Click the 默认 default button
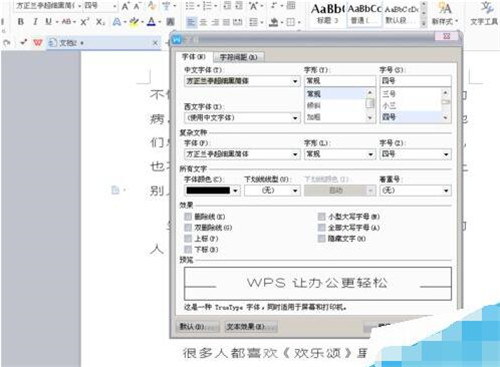The image size is (500, 367). [x=197, y=327]
